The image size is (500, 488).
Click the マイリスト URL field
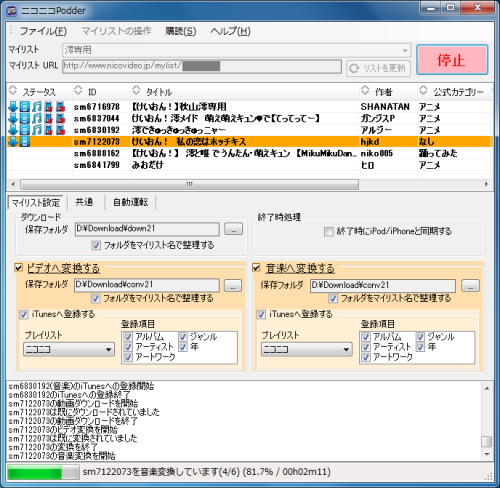point(202,66)
